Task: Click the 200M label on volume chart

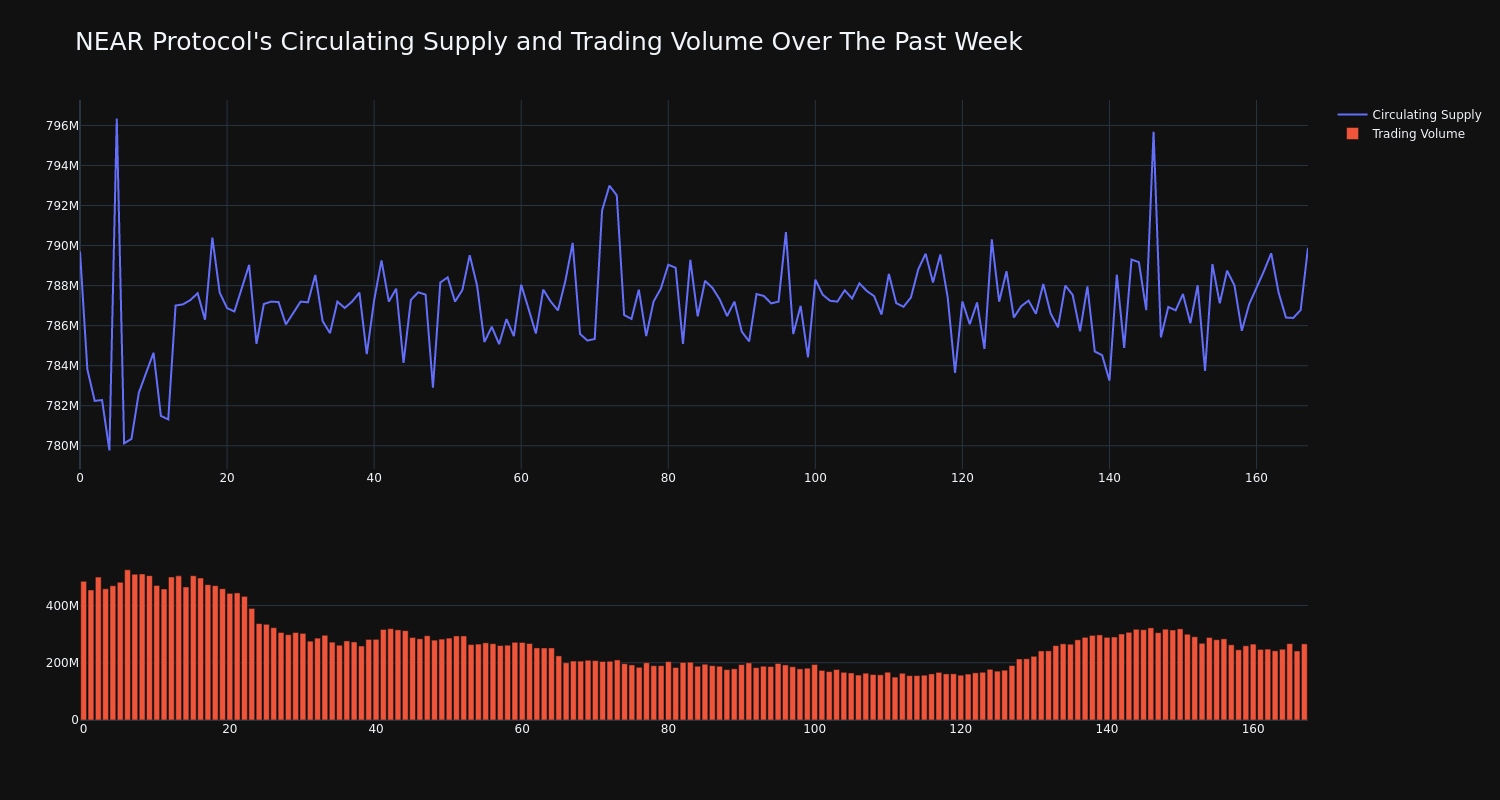Action: 62,663
